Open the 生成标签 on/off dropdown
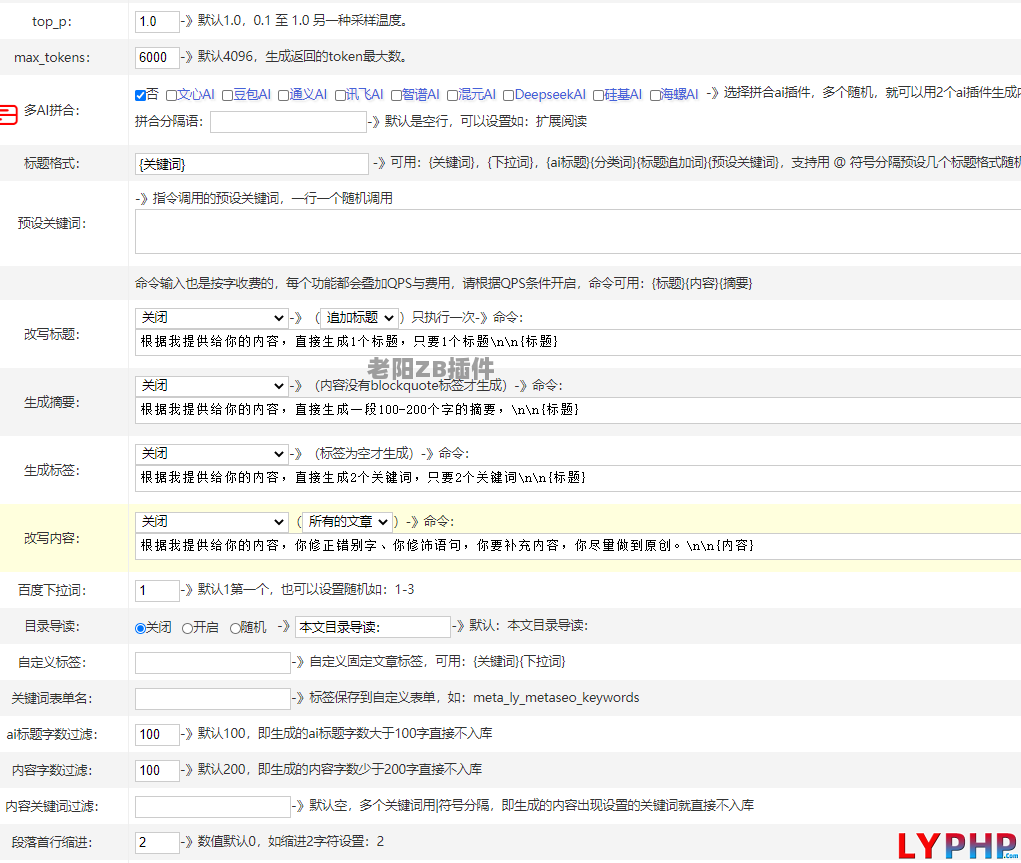 click(x=212, y=453)
